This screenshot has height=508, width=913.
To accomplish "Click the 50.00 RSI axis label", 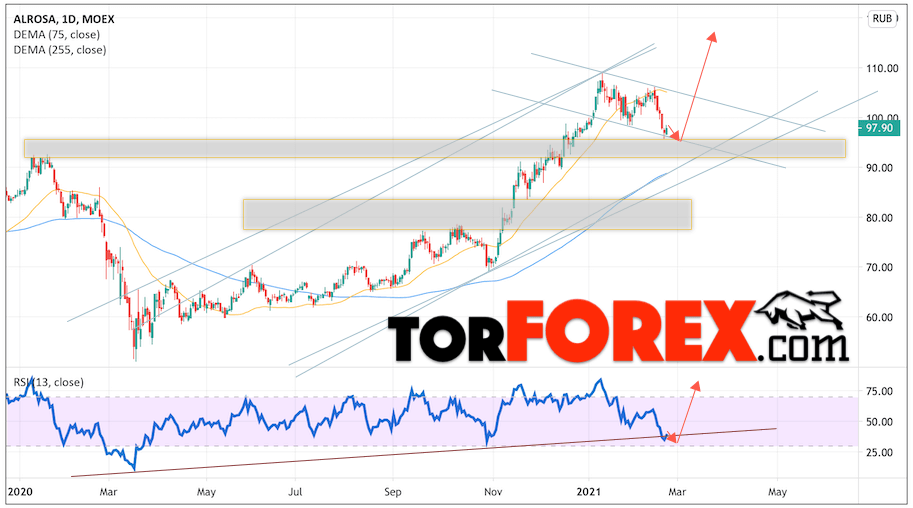I will [x=879, y=422].
